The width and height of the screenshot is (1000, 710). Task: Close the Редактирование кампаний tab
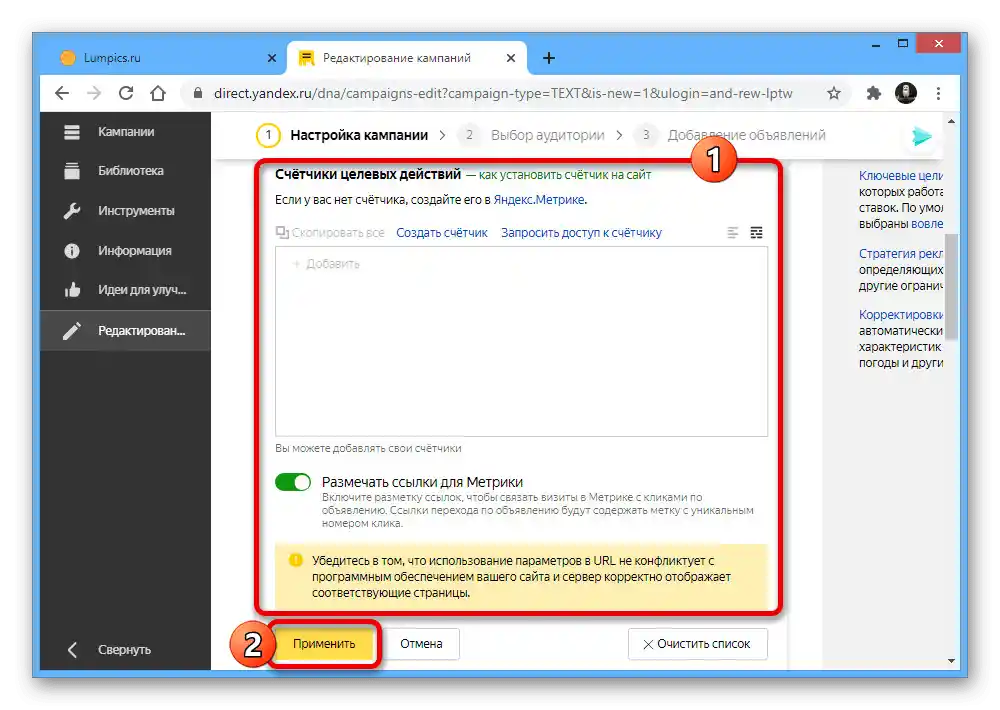click(511, 58)
